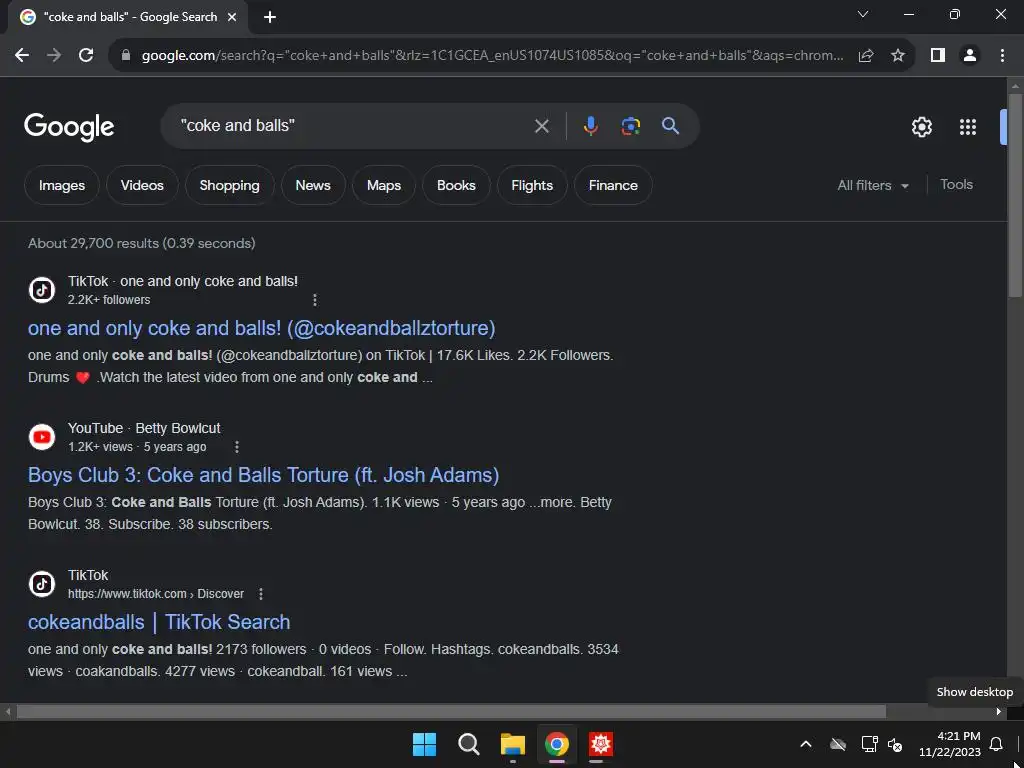Click the Chrome taskbar icon
This screenshot has width=1024, height=768.
(556, 744)
